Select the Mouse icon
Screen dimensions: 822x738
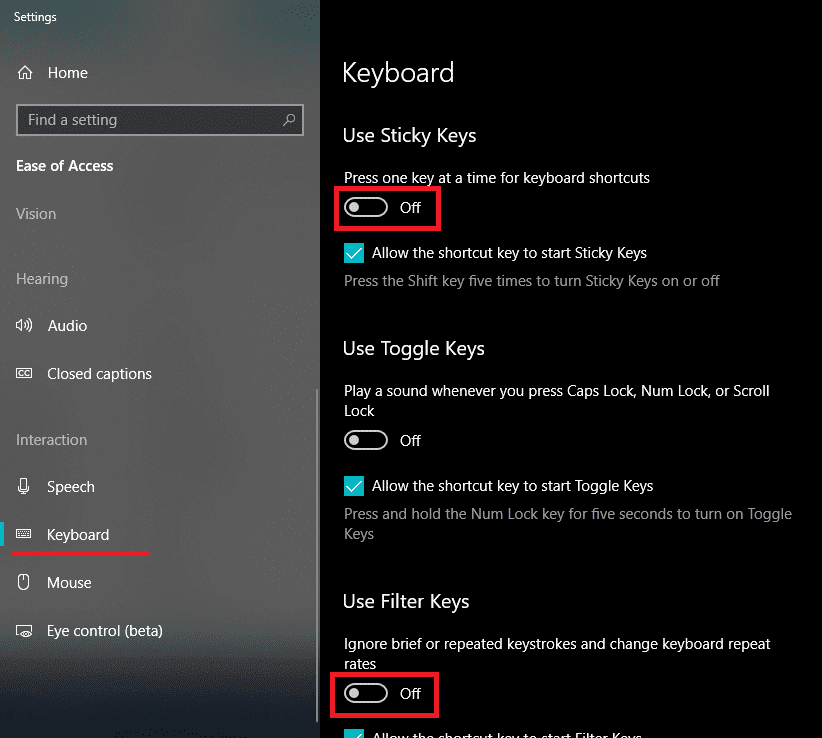(25, 582)
